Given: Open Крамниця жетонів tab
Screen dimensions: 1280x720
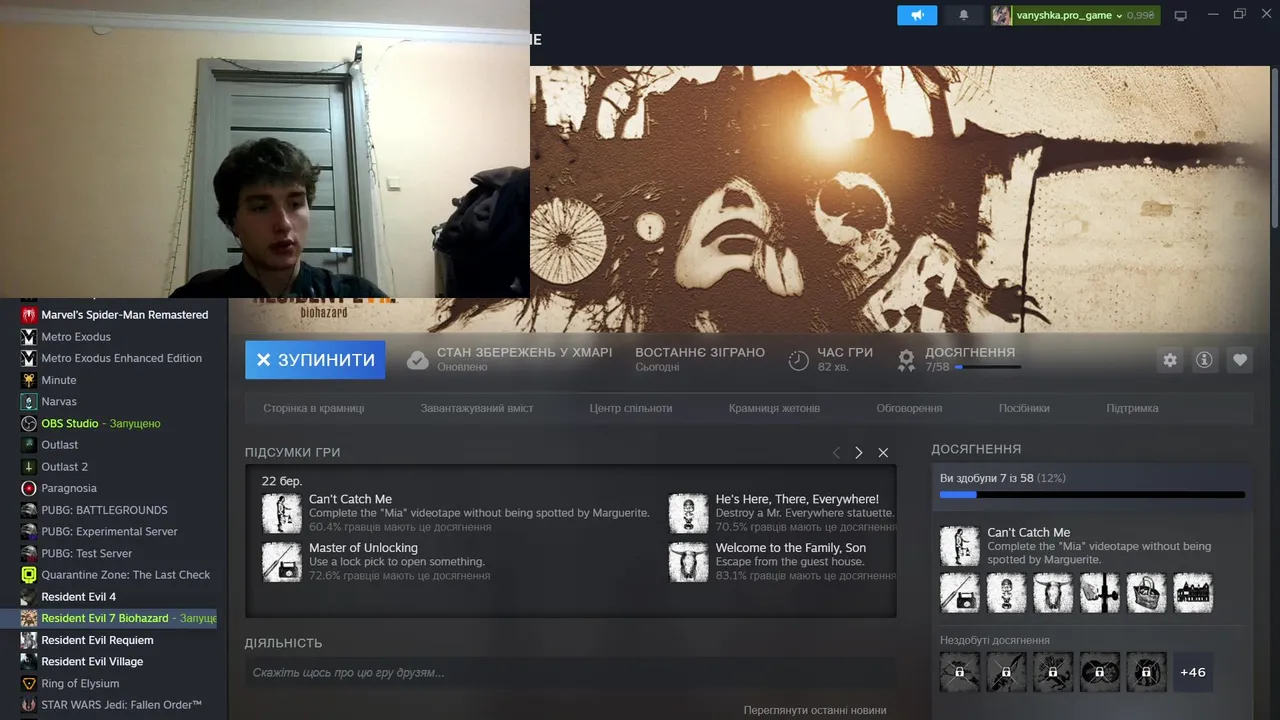Looking at the screenshot, I should point(774,408).
